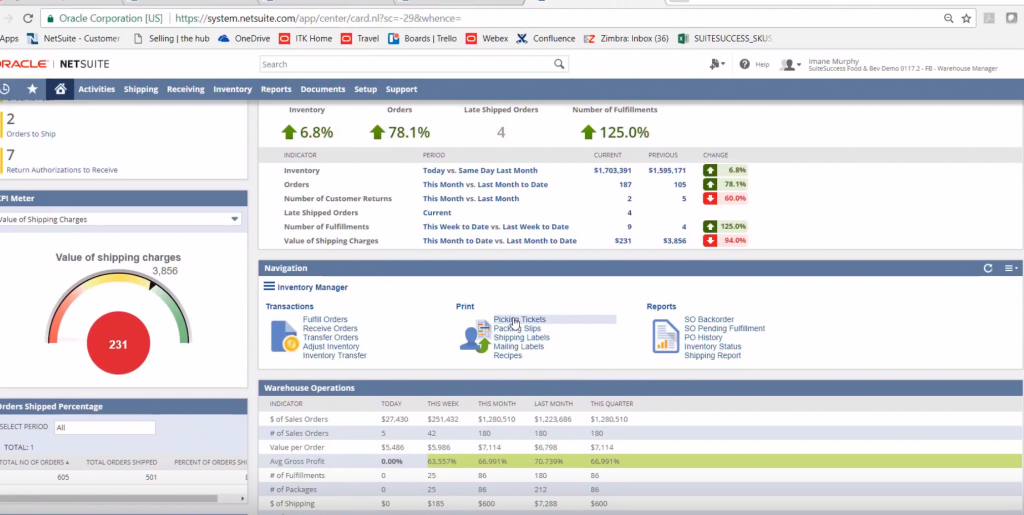Bookmark this page with the star
The height and width of the screenshot is (515, 1024).
pyautogui.click(x=966, y=18)
